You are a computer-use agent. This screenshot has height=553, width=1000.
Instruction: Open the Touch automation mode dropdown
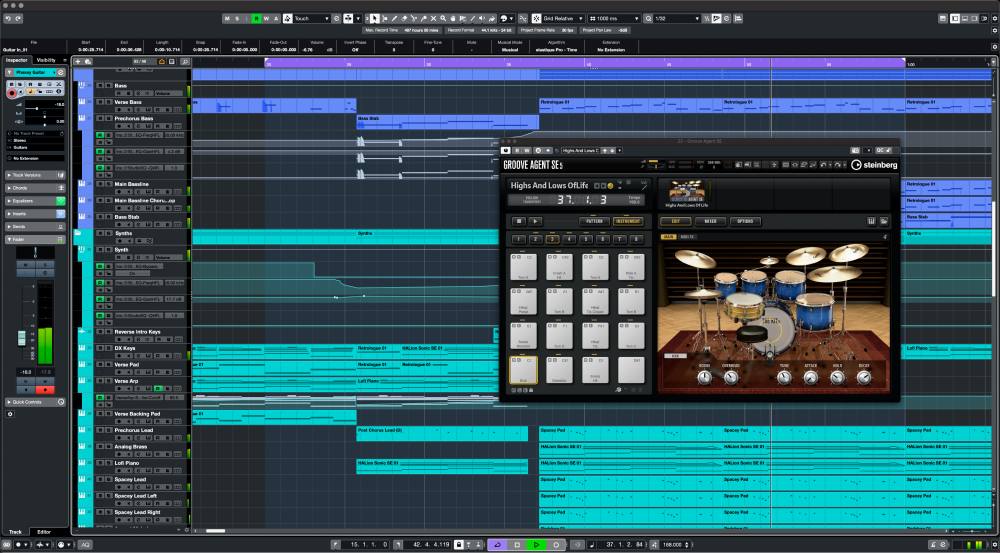point(310,18)
